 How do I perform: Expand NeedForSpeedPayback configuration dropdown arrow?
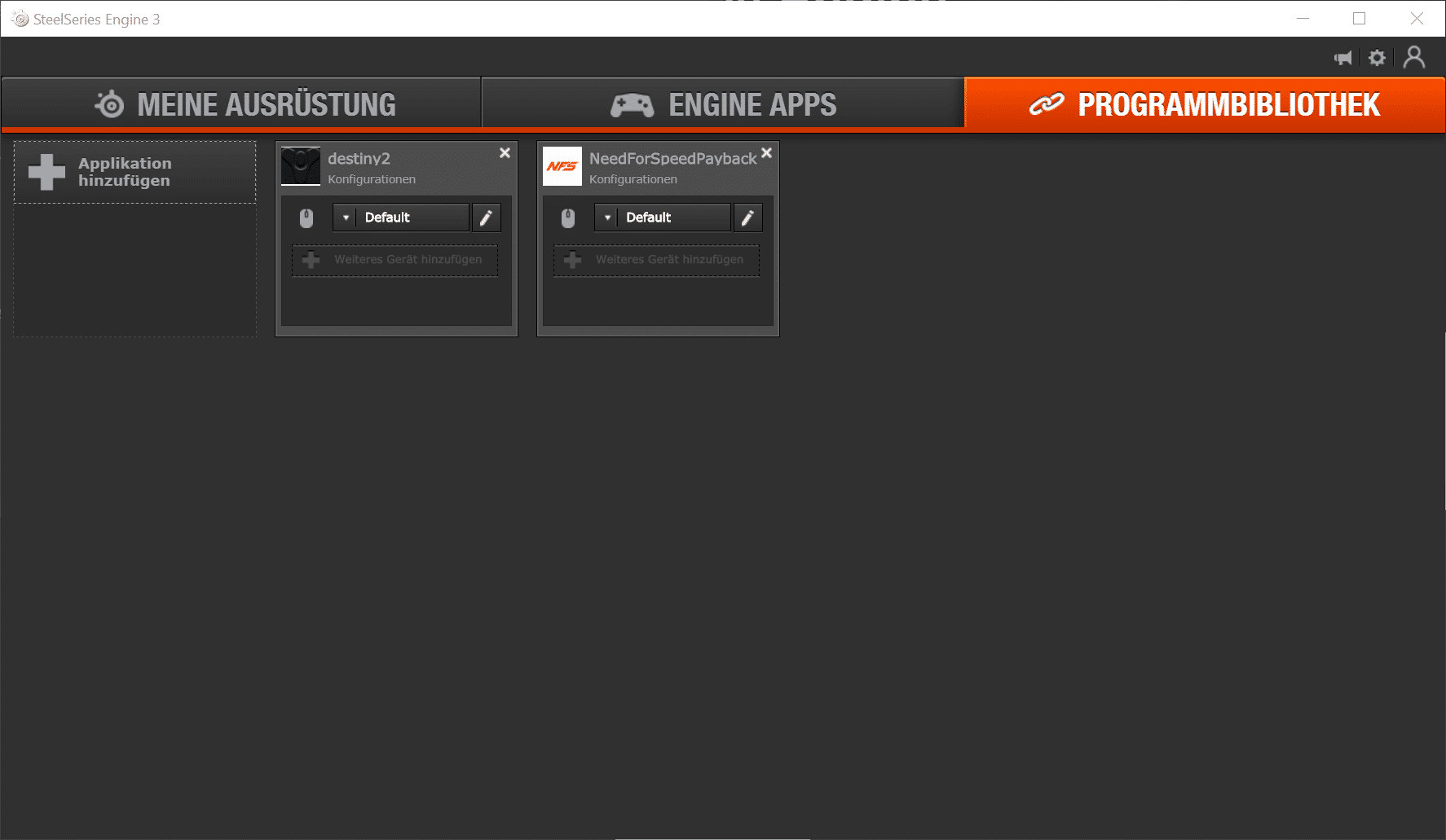[x=607, y=218]
